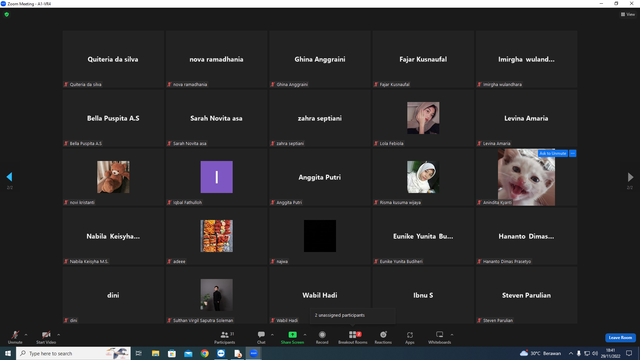Open Microsoft Store from the taskbar
Image resolution: width=640 pixels, height=360 pixels.
pyautogui.click(x=172, y=353)
